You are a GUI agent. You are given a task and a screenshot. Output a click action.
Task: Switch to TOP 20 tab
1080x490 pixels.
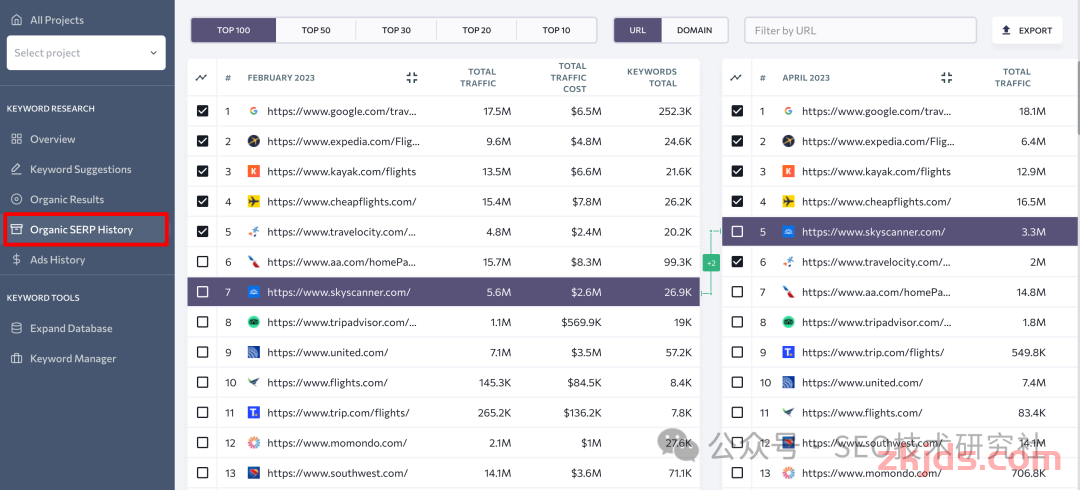click(476, 30)
